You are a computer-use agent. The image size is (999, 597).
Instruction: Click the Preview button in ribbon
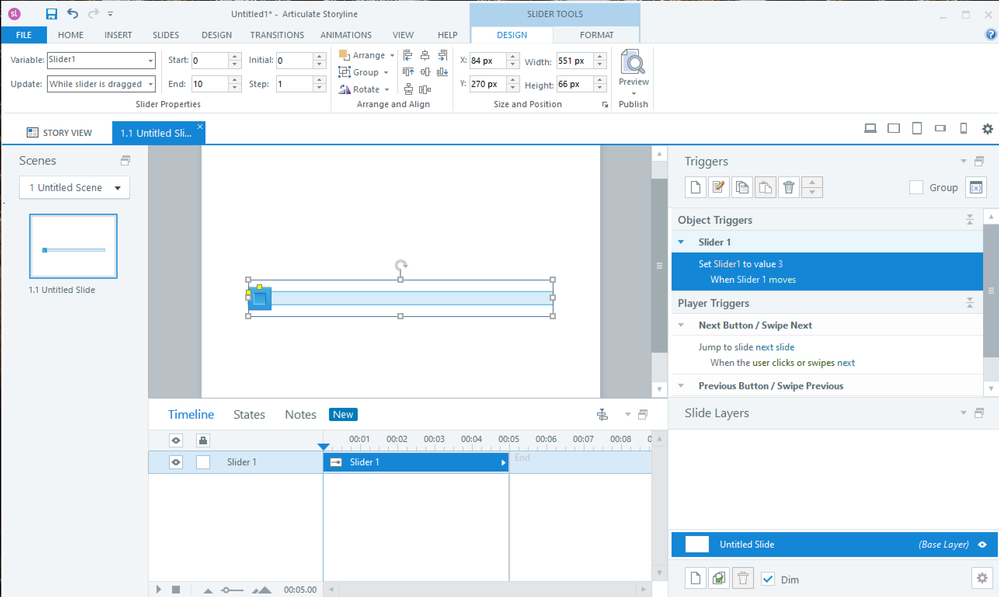pos(633,68)
